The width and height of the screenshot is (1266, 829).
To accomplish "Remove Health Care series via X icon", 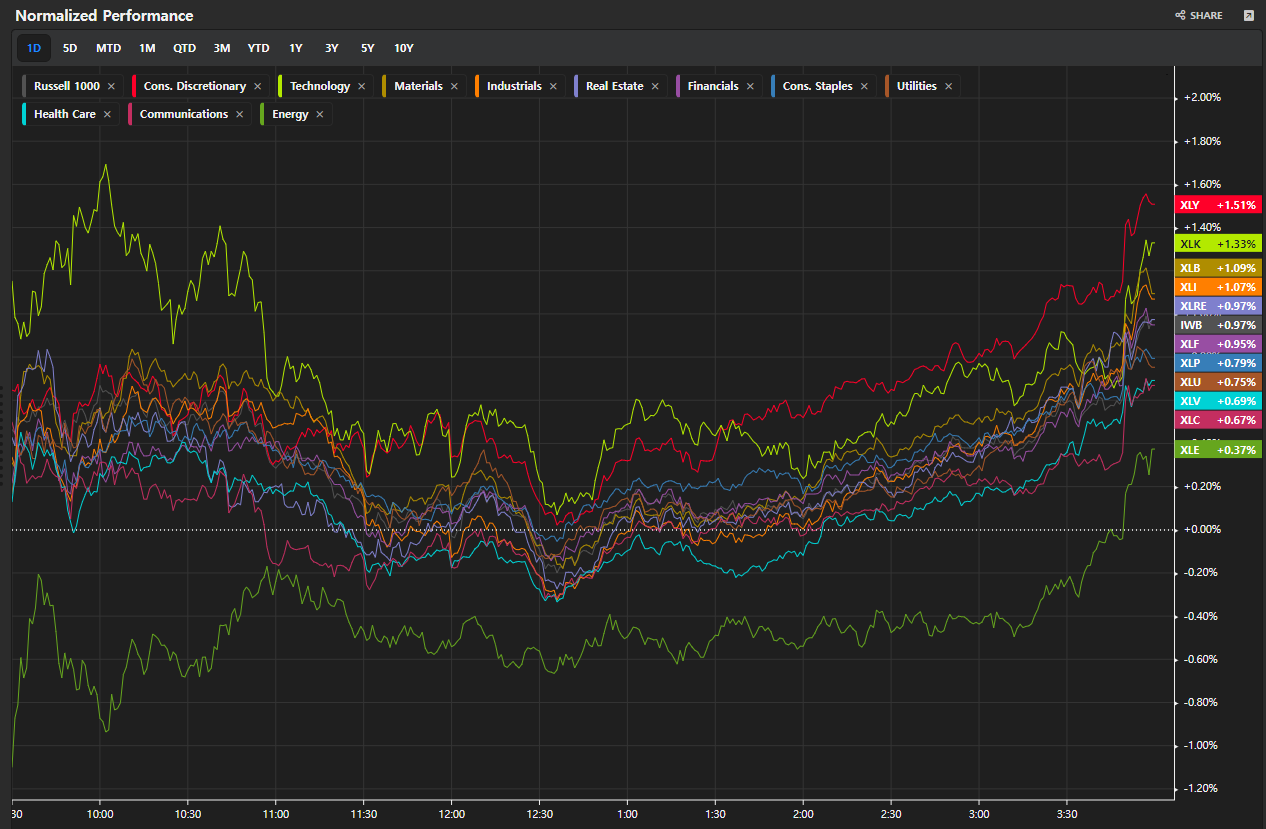I will pos(107,114).
